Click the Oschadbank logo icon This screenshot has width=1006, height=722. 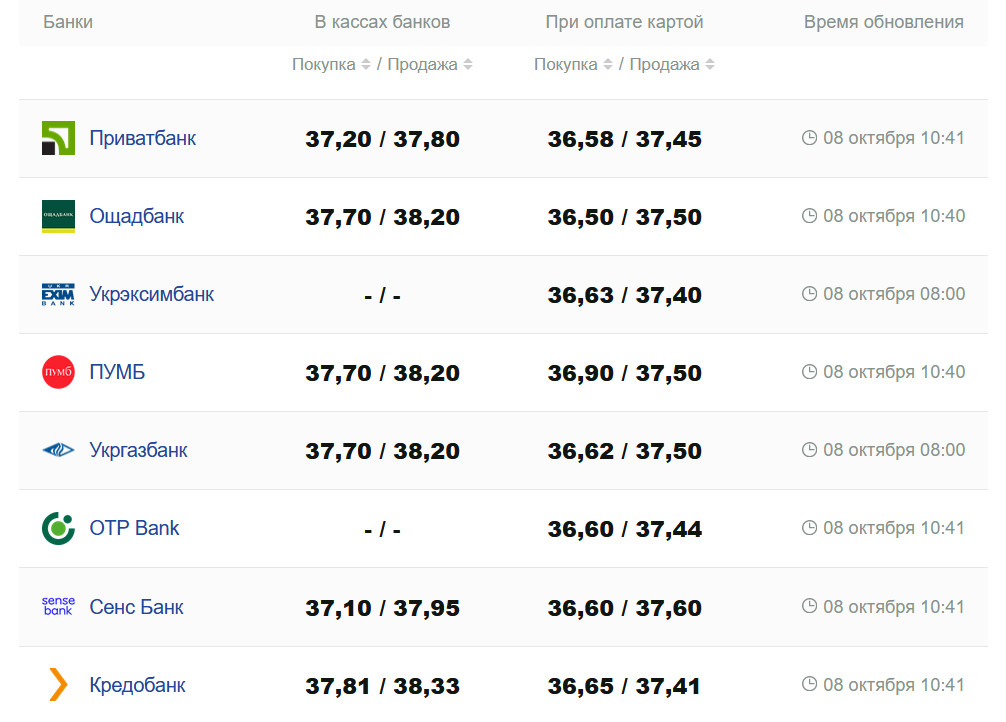tap(58, 216)
